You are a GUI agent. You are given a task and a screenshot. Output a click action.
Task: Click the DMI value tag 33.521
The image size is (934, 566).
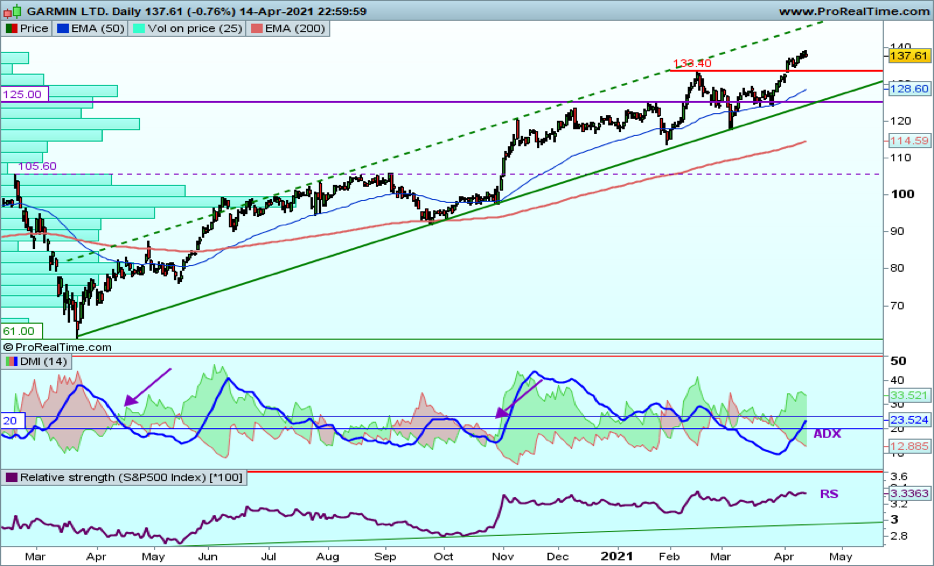click(909, 395)
